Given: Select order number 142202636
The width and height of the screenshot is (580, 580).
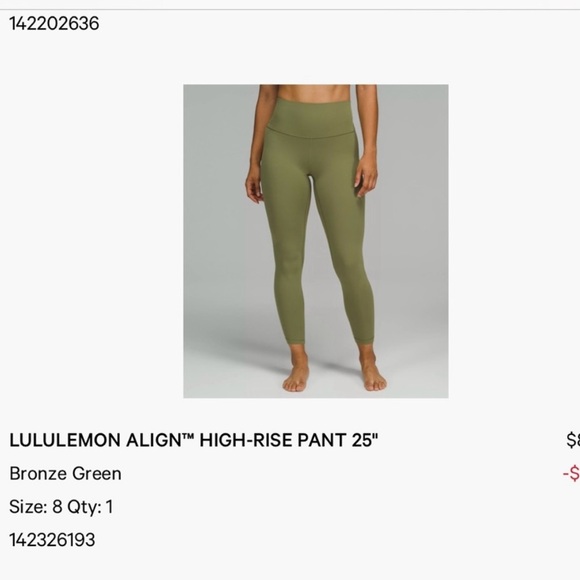Looking at the screenshot, I should pos(54,23).
